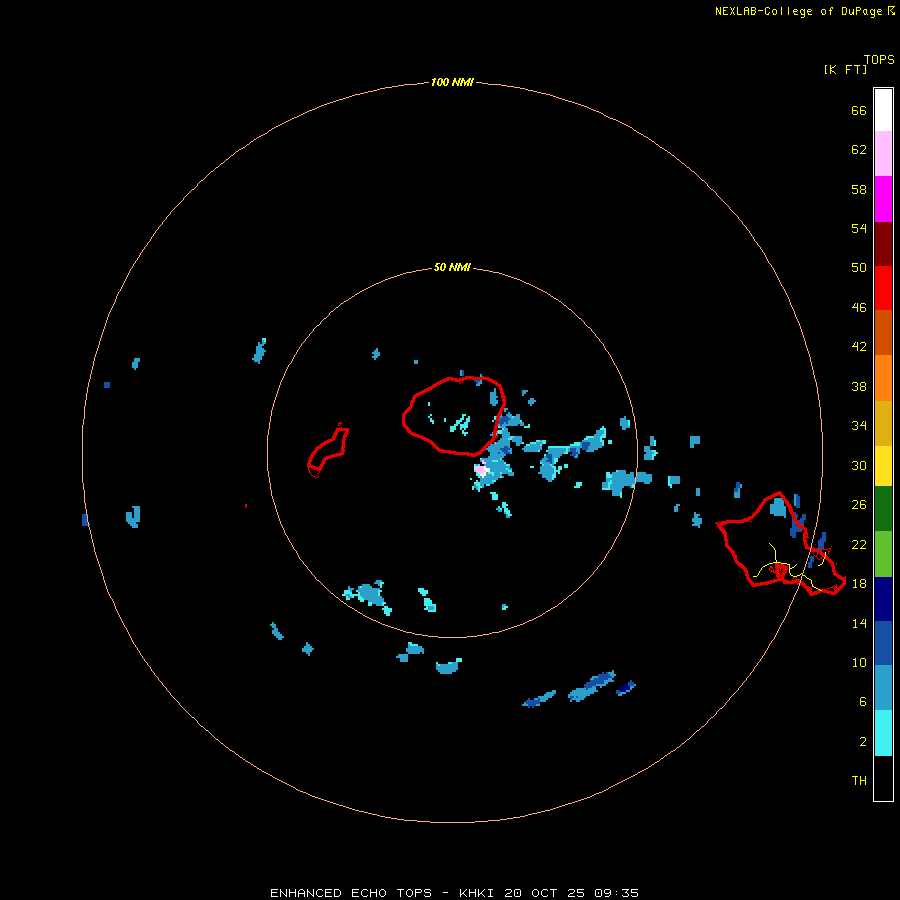Select the navy color bar segment

883,599
